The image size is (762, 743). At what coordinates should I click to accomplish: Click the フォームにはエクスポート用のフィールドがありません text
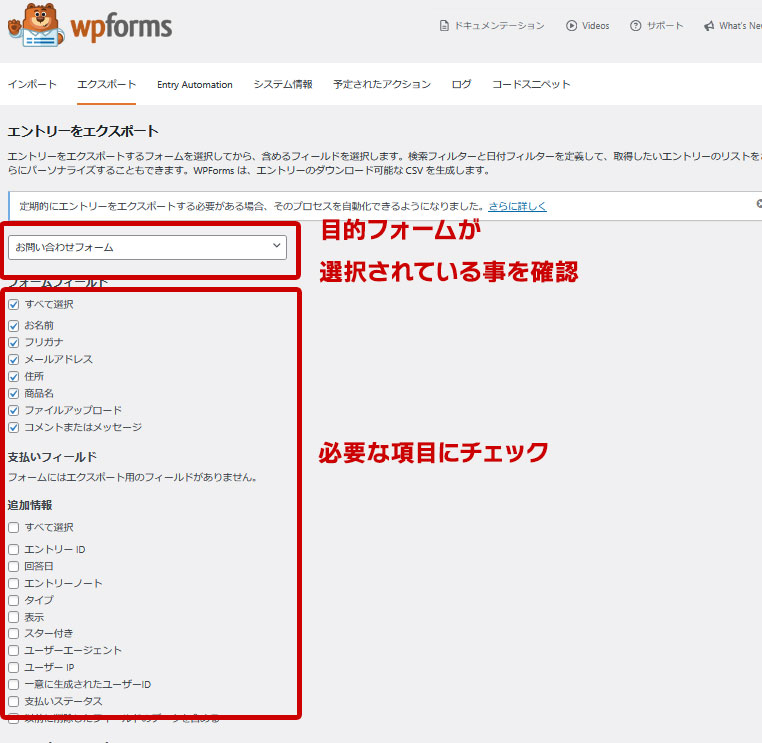tap(132, 477)
